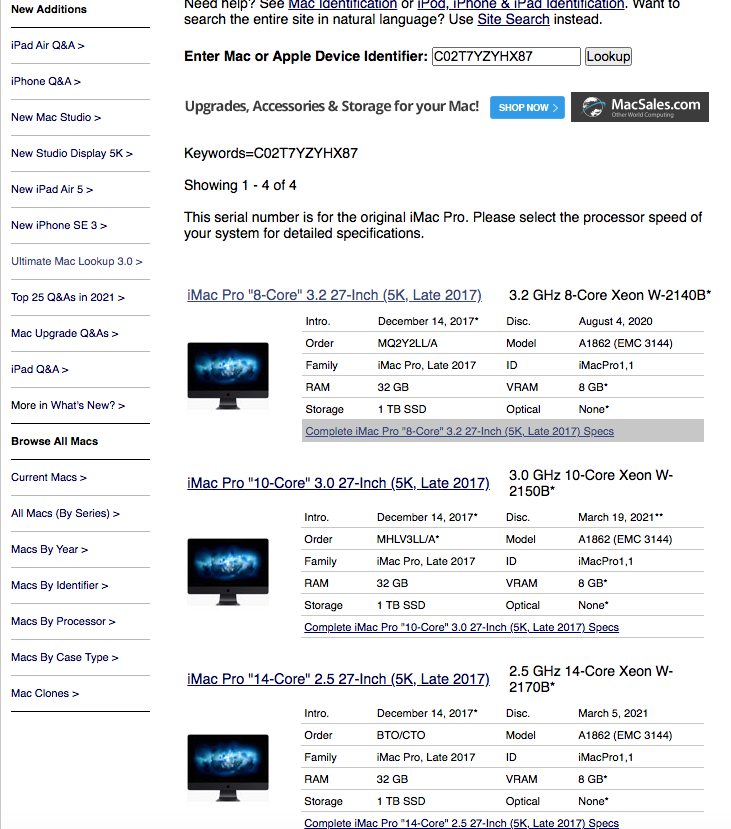Image resolution: width=731 pixels, height=829 pixels.
Task: Open Complete iMac Pro "10-Core" Specs link
Action: pyautogui.click(x=461, y=627)
